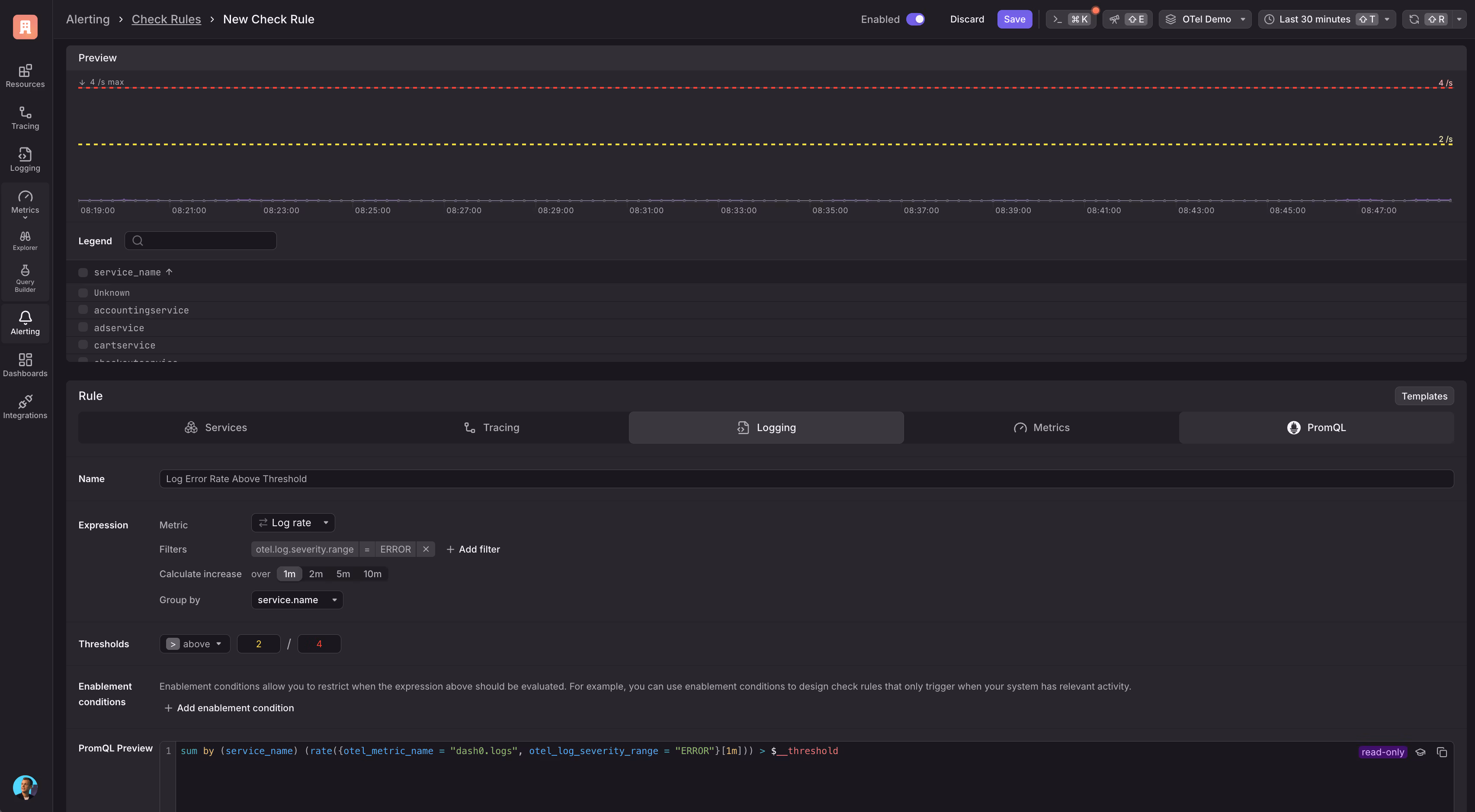This screenshot has height=812, width=1475.
Task: Open the Query Builder tool
Action: [25, 278]
